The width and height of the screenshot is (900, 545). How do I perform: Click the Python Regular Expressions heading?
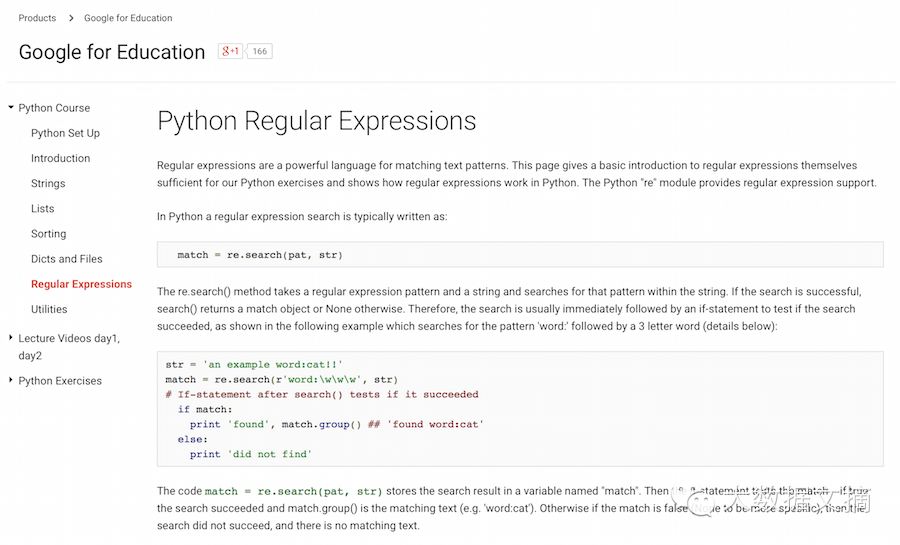pos(317,121)
